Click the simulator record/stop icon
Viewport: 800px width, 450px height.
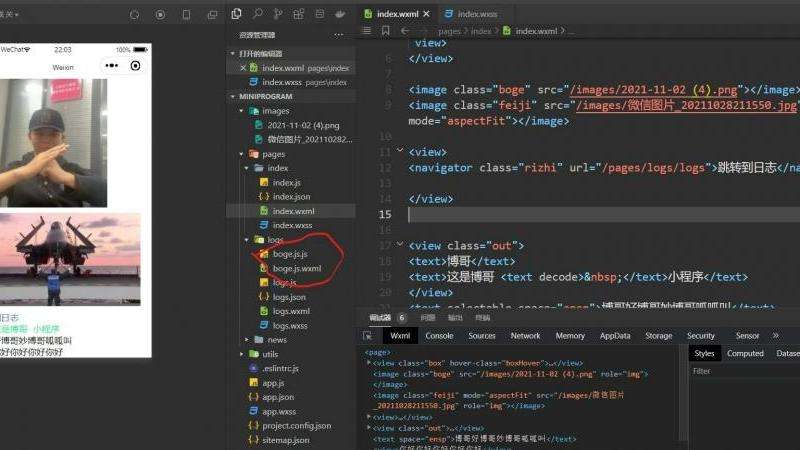(160, 15)
